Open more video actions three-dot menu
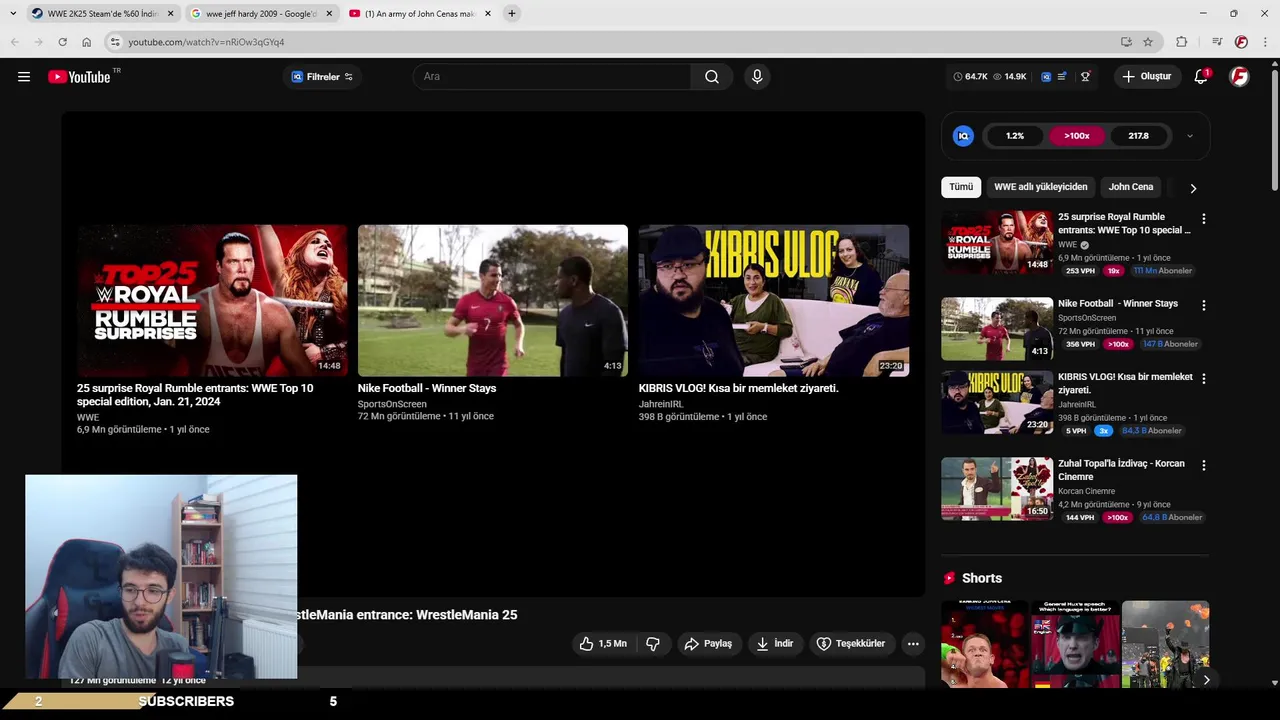The height and width of the screenshot is (720, 1280). pyautogui.click(x=913, y=644)
